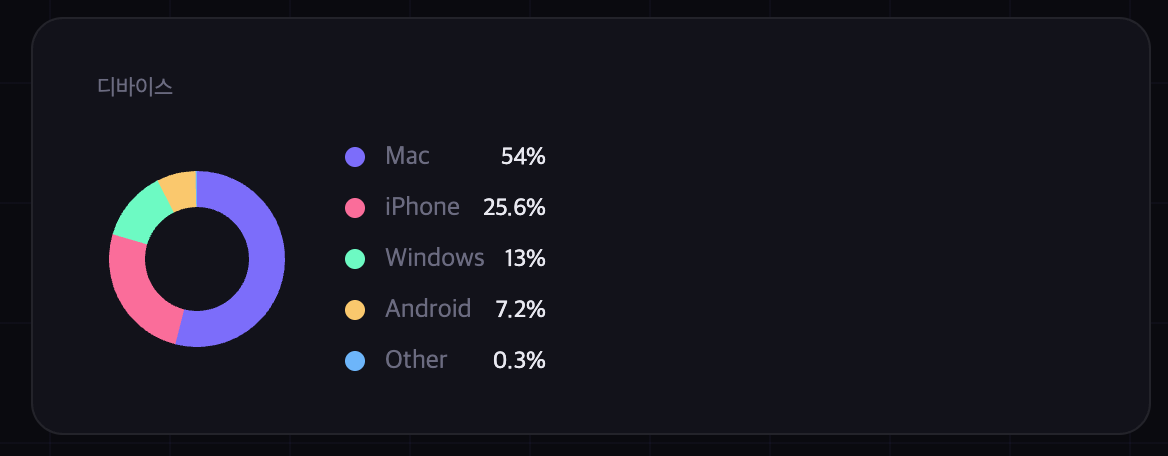1168x456 pixels.
Task: Click the 54% Mac value
Action: pos(523,156)
